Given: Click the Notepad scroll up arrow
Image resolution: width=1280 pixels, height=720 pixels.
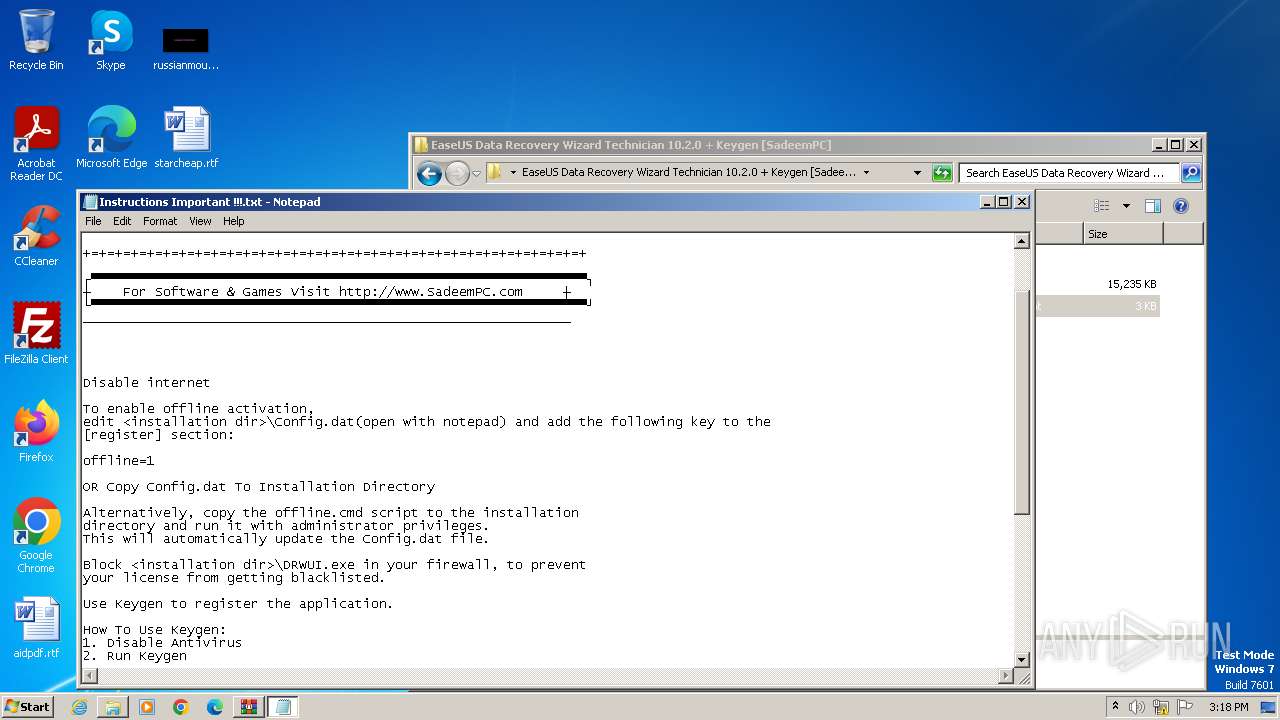Looking at the screenshot, I should (1021, 241).
